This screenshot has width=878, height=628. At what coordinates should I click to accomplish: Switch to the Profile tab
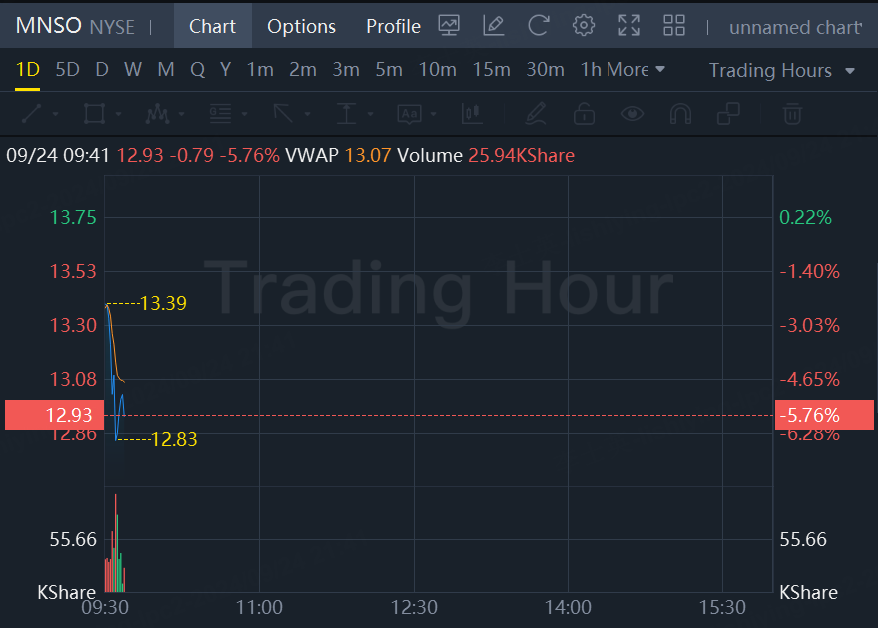393,26
